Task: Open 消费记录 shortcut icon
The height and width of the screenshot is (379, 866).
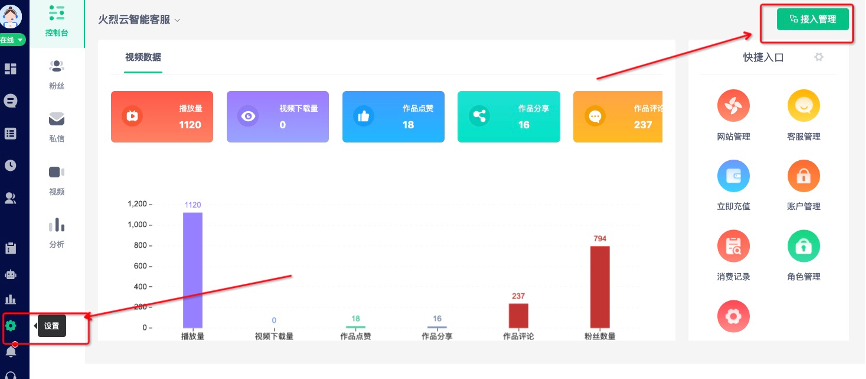Action: [733, 246]
